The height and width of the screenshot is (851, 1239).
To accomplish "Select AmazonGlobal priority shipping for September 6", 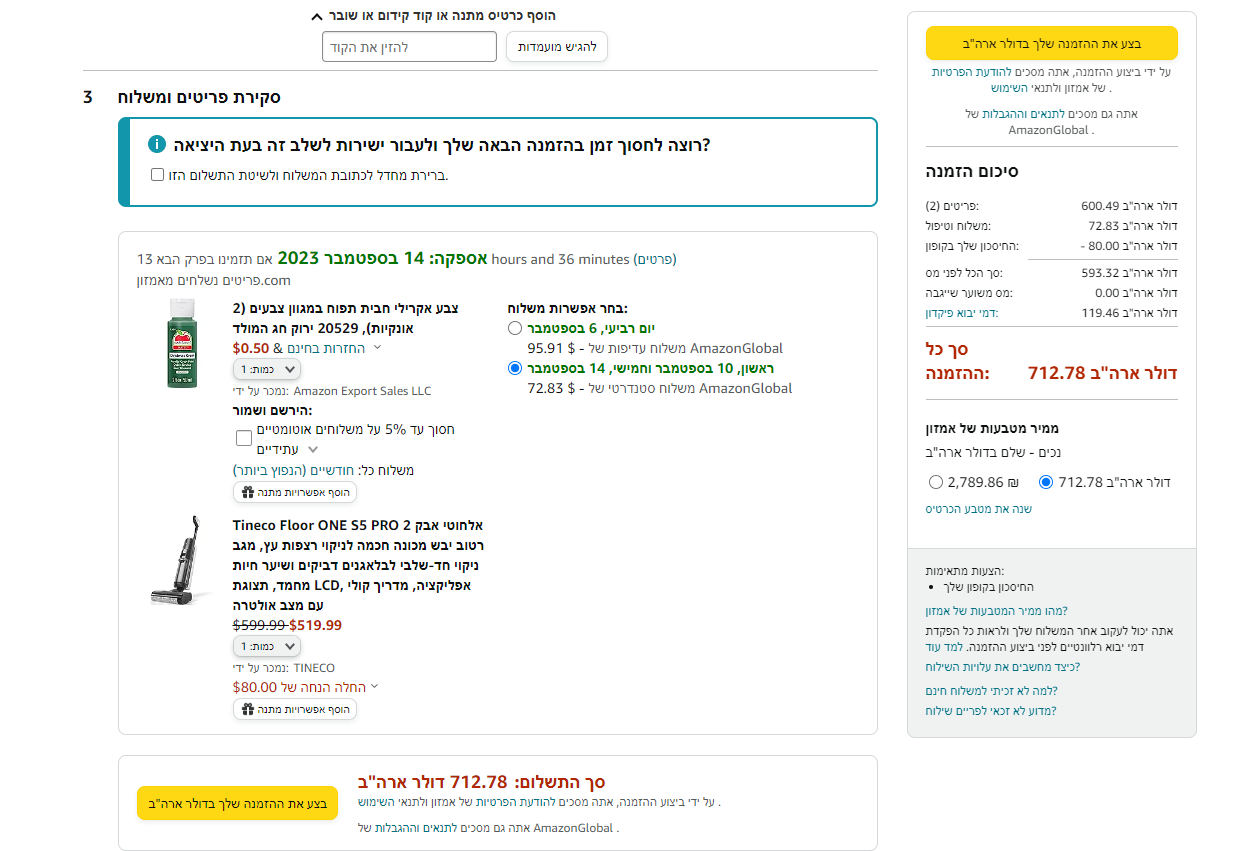I will point(515,329).
